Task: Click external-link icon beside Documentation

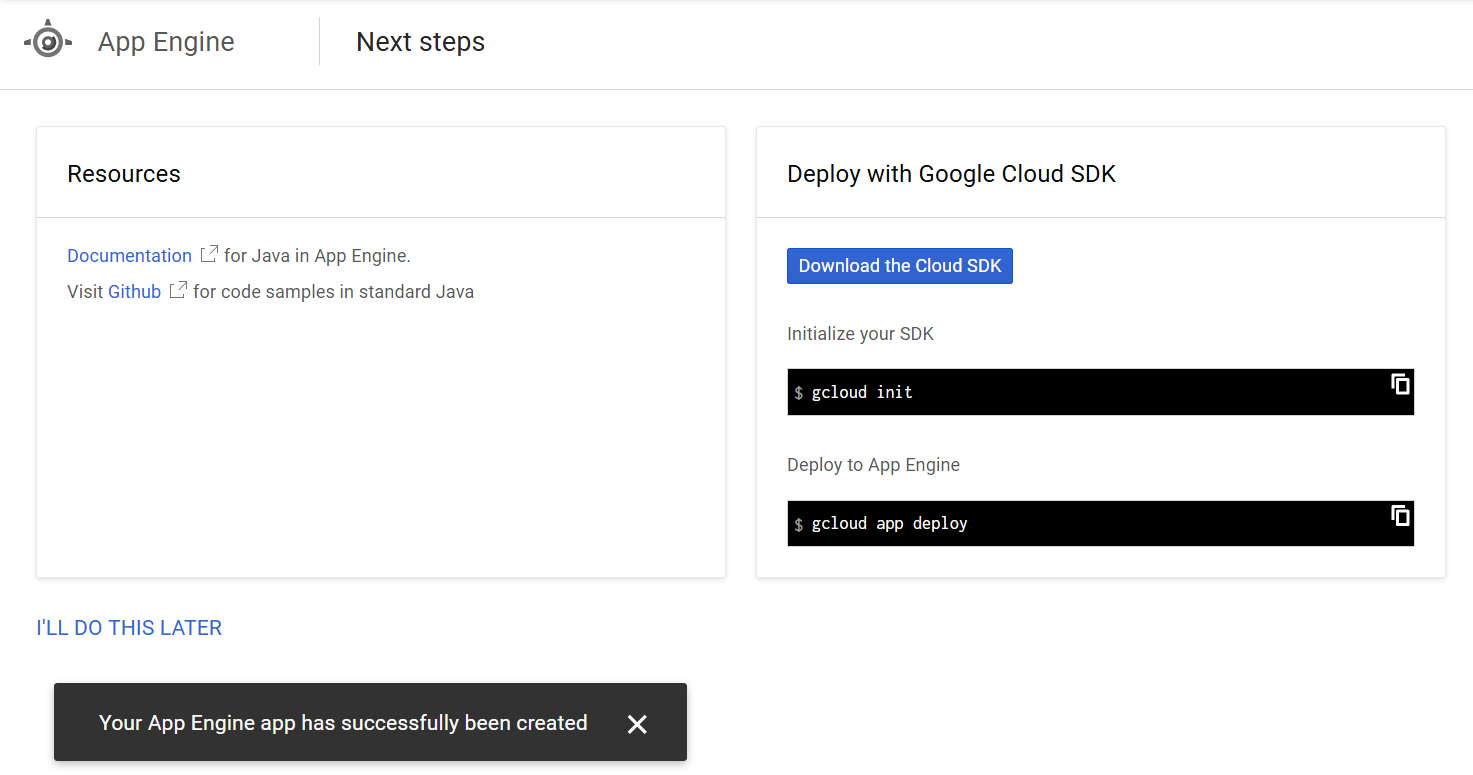Action: pos(208,255)
